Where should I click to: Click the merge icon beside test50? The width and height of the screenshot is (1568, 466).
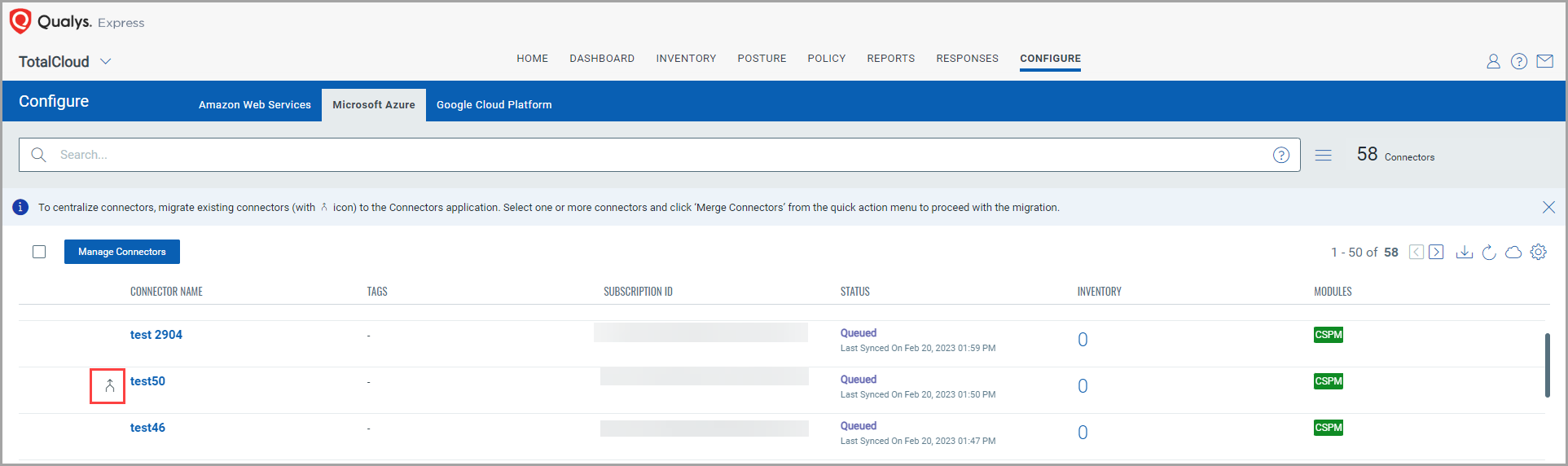click(x=109, y=386)
